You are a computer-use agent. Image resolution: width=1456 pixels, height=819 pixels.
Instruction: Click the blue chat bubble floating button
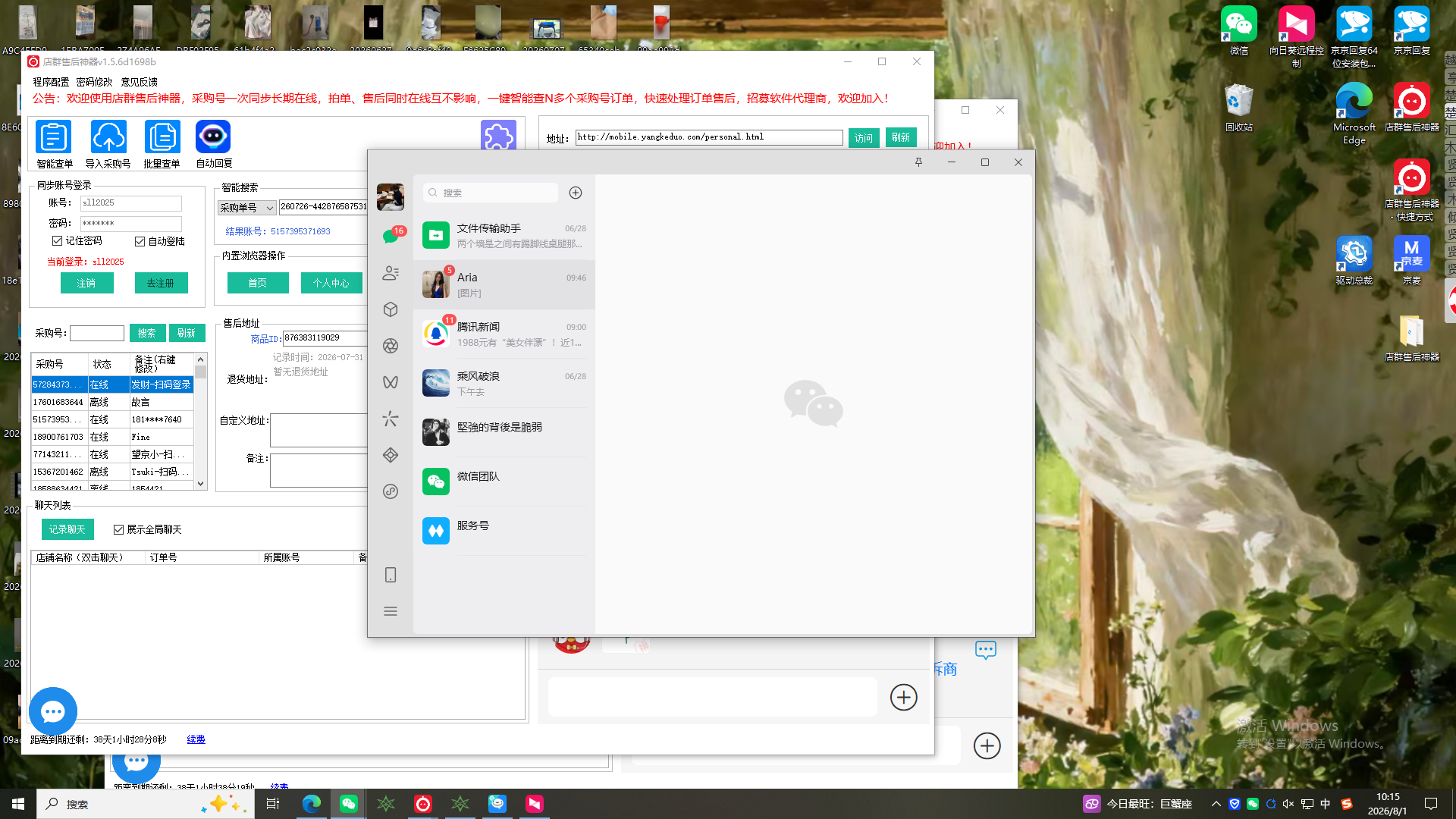coord(53,711)
